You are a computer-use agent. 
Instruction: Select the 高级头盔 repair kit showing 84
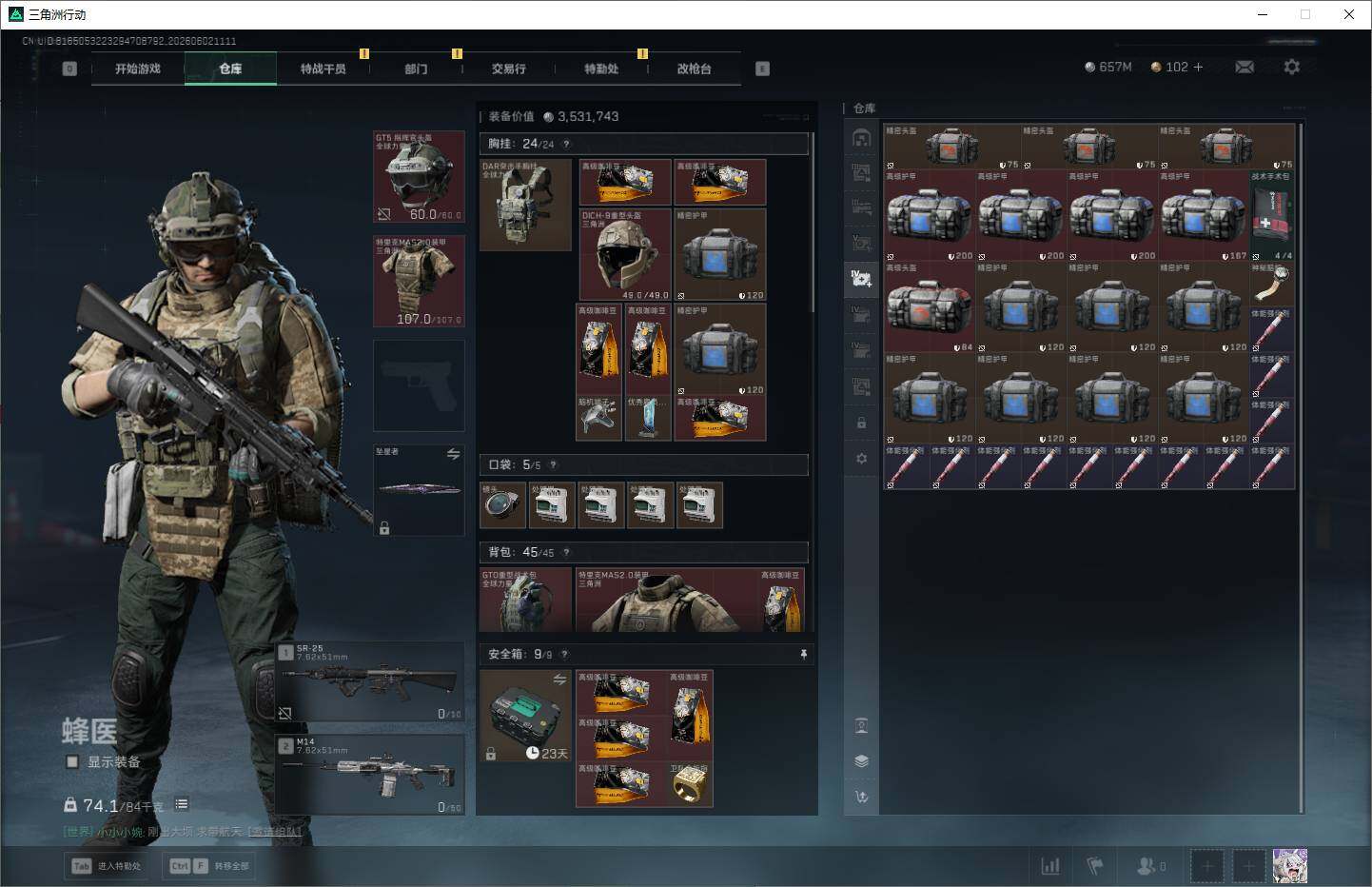click(930, 307)
